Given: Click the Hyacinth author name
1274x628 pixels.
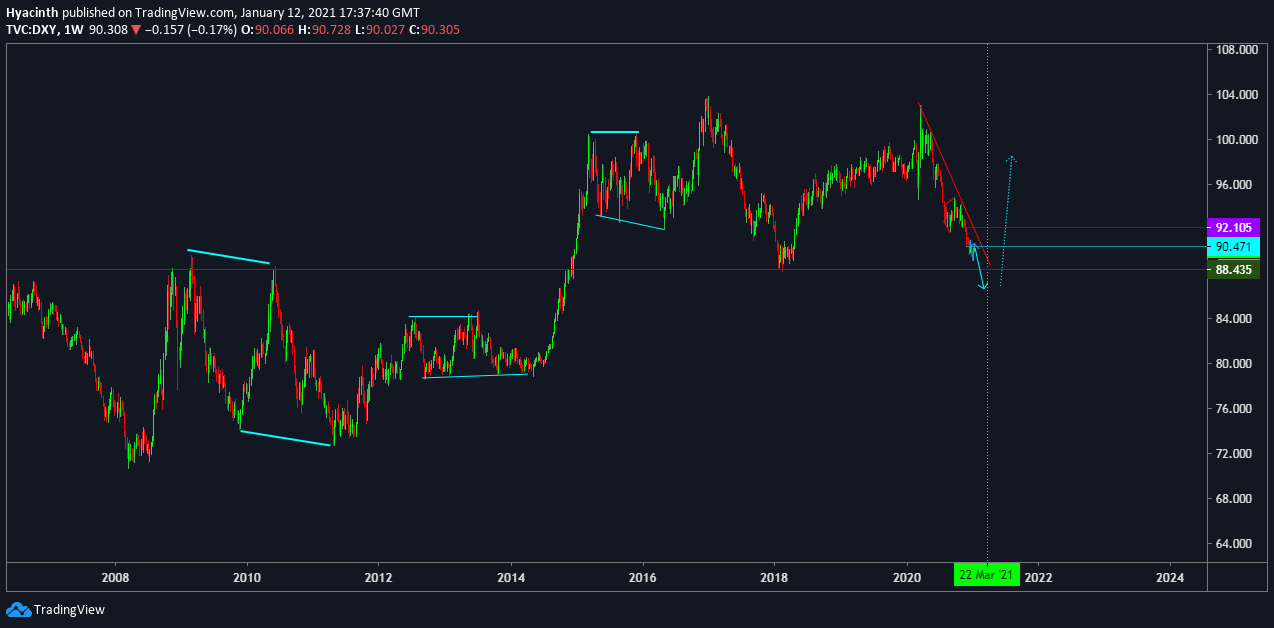Looking at the screenshot, I should pyautogui.click(x=32, y=11).
